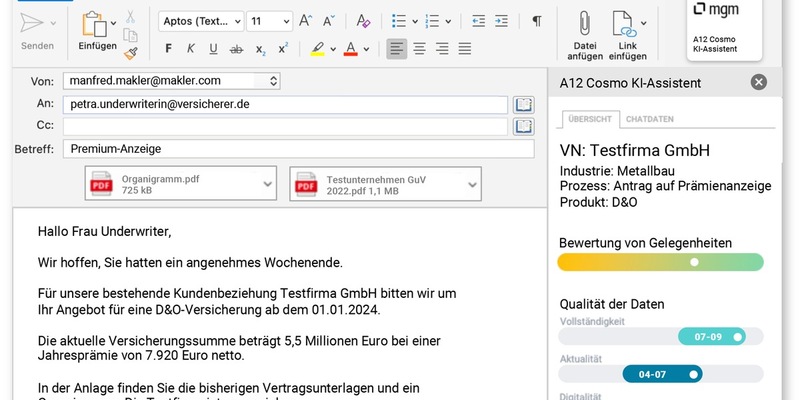The width and height of the screenshot is (800, 400).
Task: Click the Einfügen clipboard icon
Action: pos(95,23)
